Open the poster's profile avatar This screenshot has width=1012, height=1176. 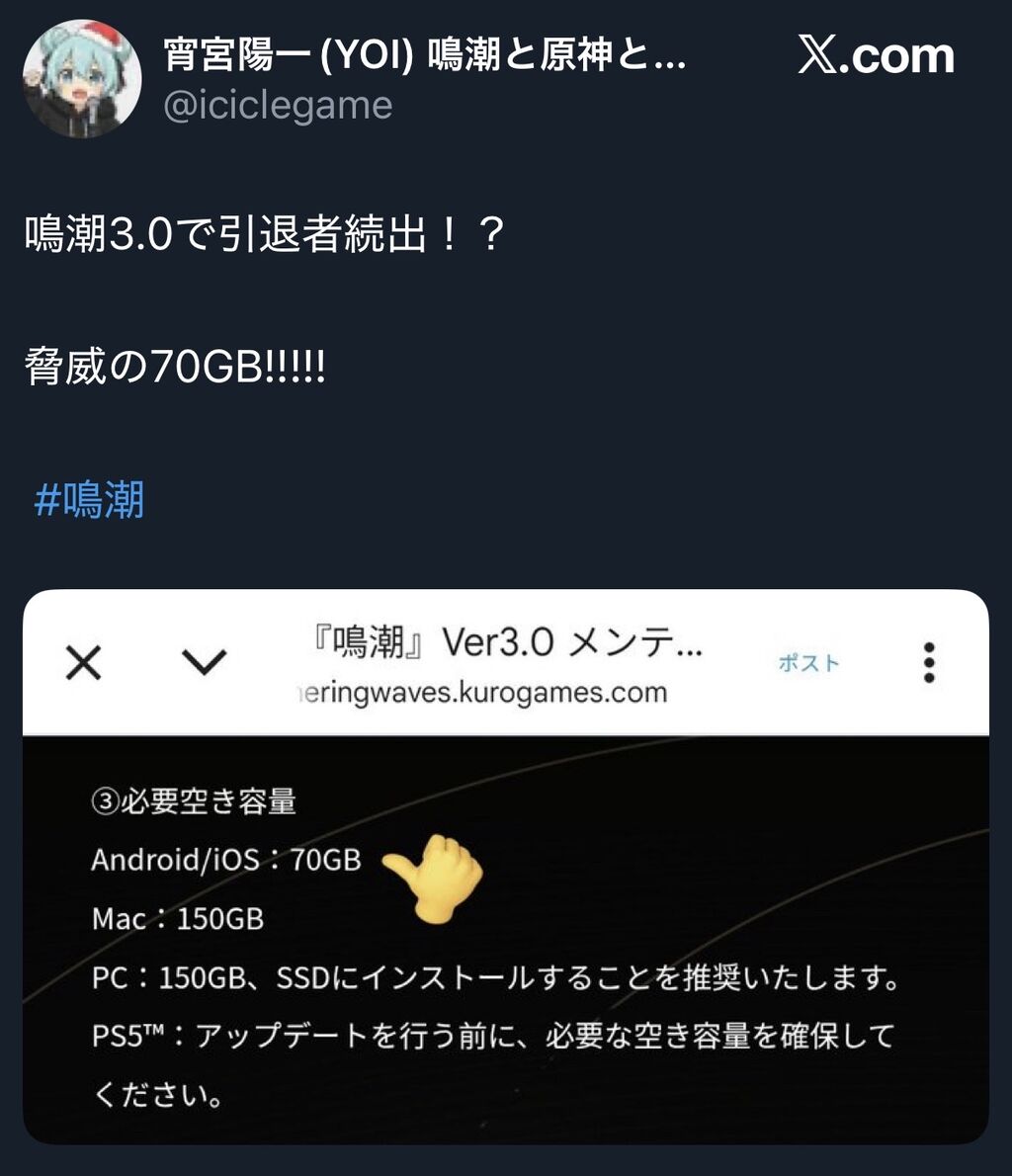[x=82, y=79]
